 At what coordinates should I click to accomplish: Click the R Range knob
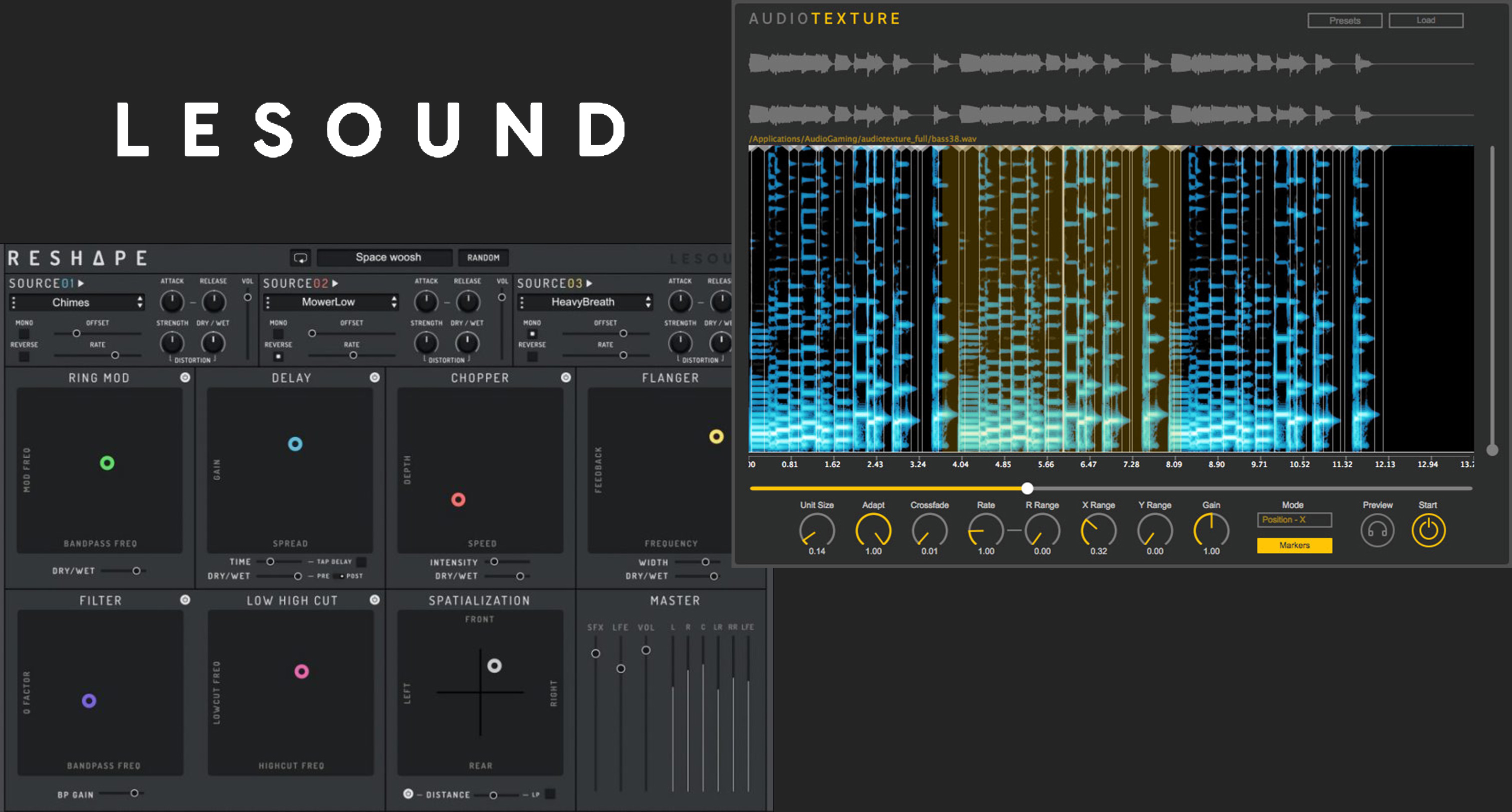tap(1042, 530)
